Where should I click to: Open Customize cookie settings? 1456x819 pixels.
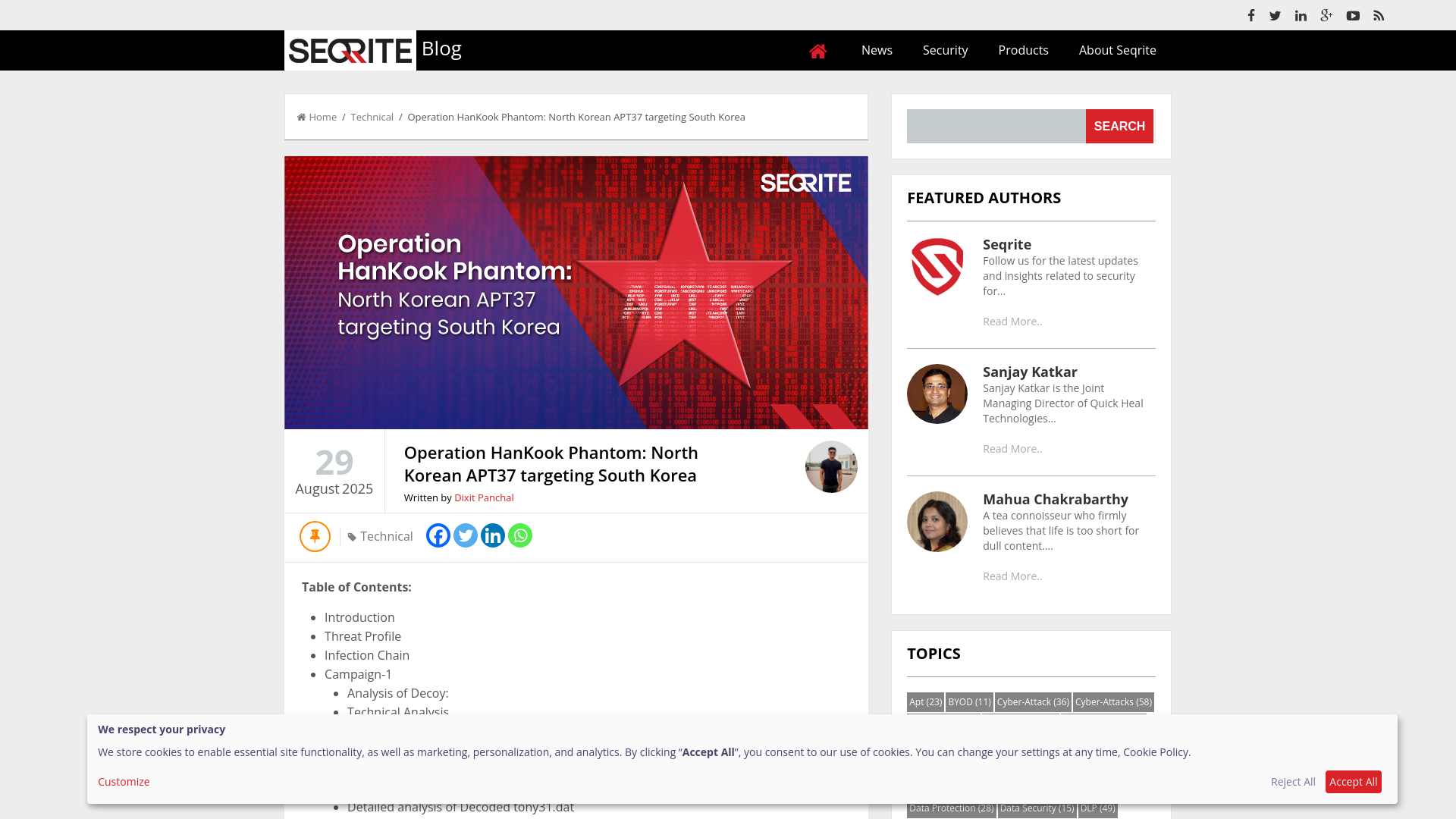click(x=124, y=782)
